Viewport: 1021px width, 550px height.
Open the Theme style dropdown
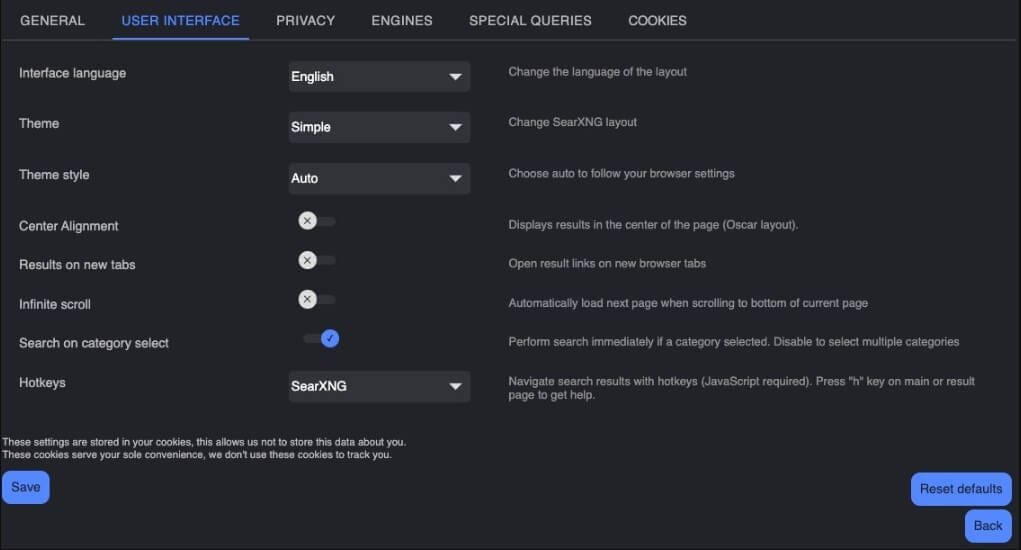(x=378, y=178)
